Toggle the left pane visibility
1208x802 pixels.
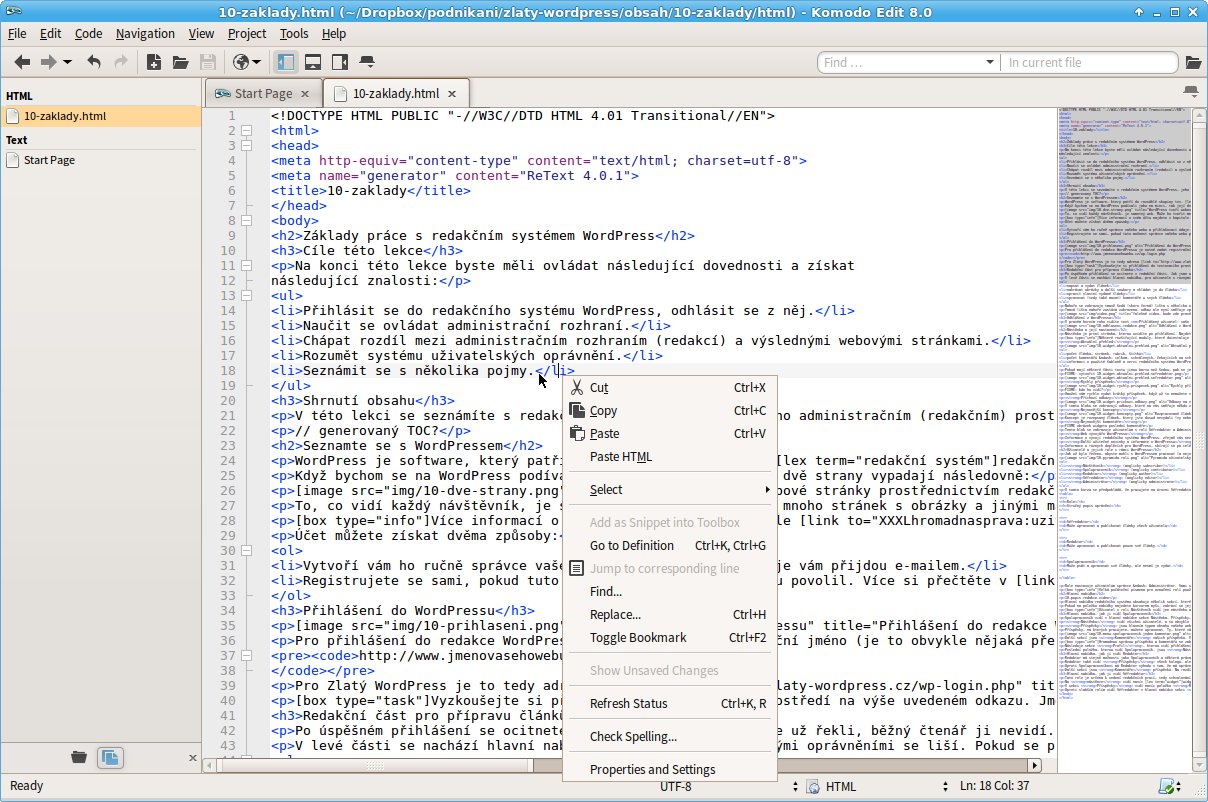[286, 62]
